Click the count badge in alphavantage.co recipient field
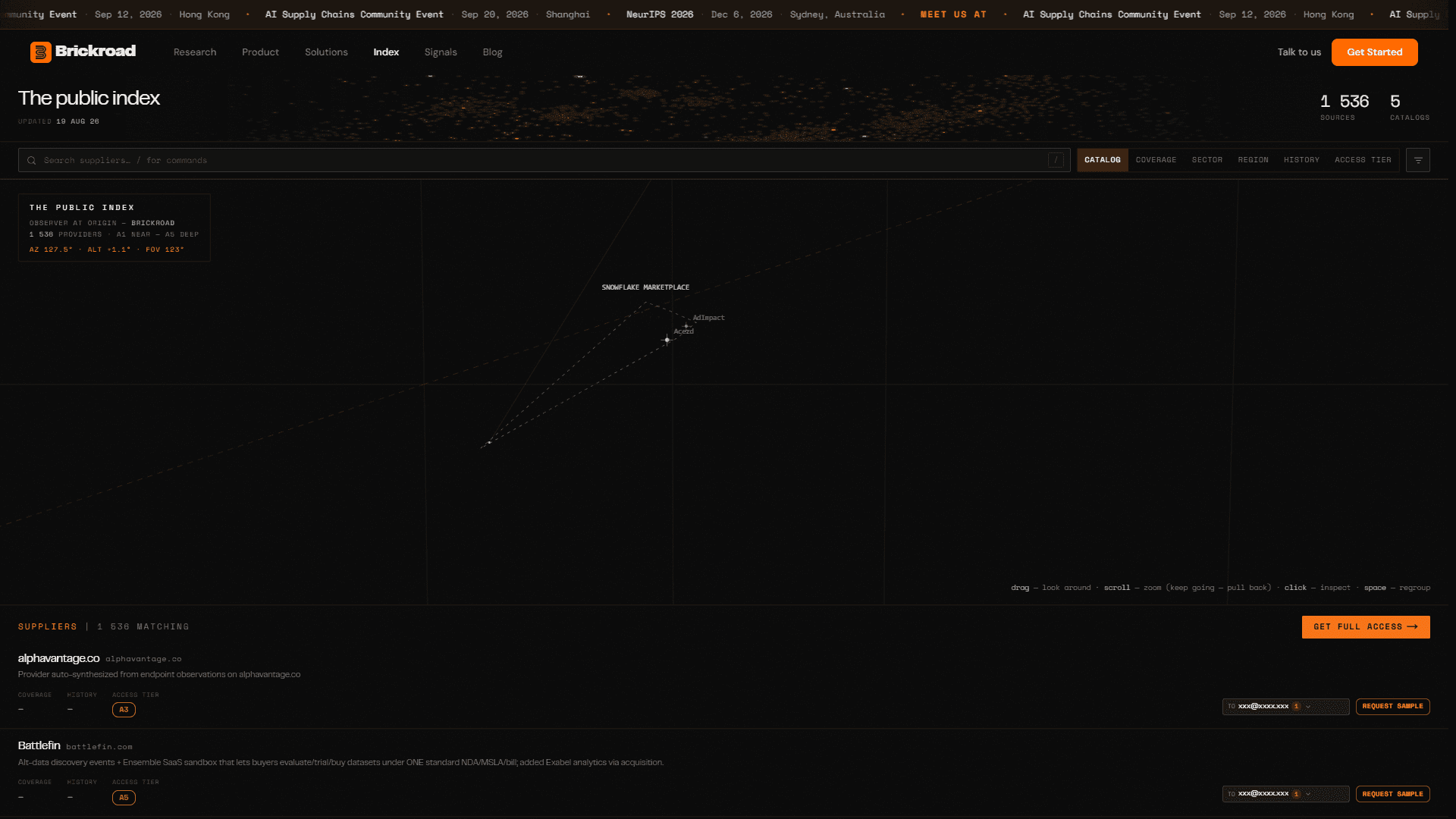The height and width of the screenshot is (819, 1456). [x=1296, y=707]
